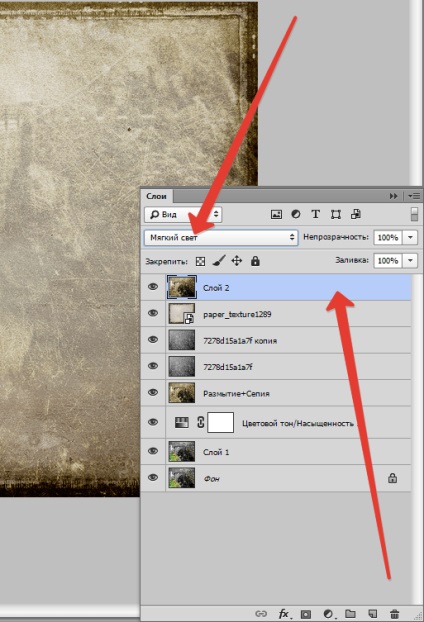Open the Заливка fill dropdown arrow

click(x=410, y=261)
